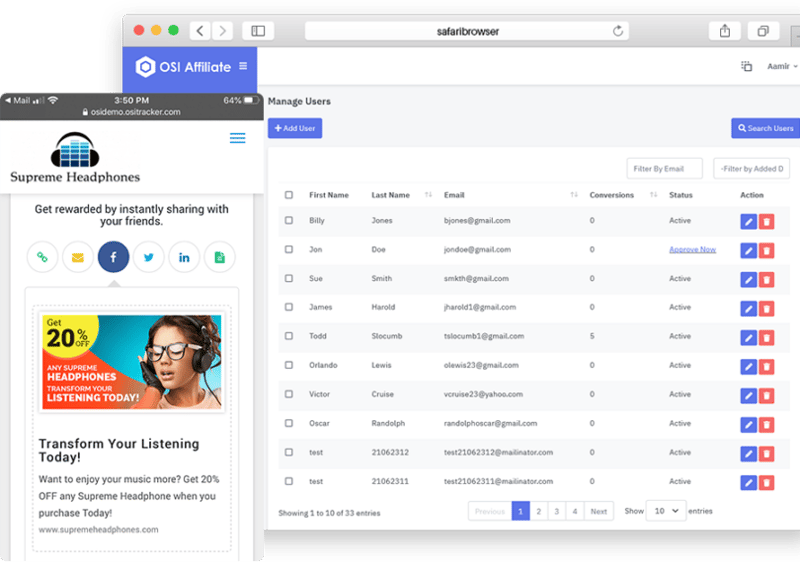Open mobile site hamburger menu

(237, 138)
